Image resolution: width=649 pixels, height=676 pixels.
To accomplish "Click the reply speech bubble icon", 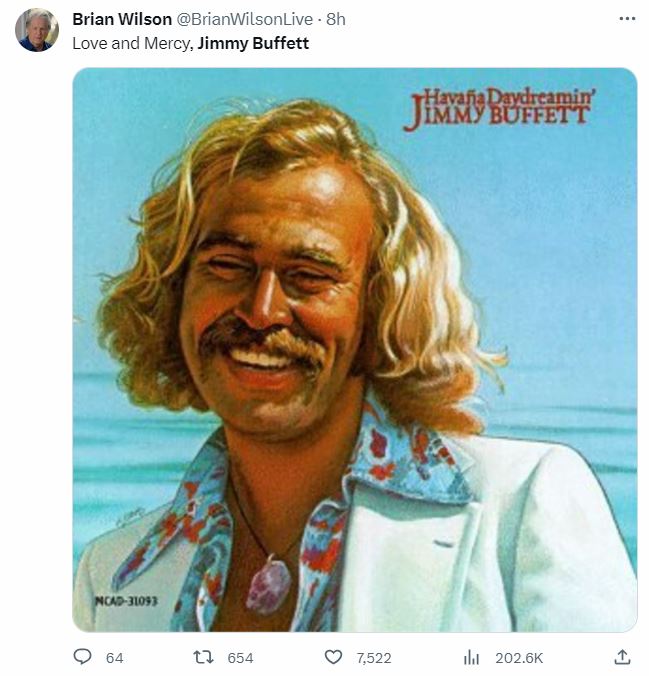I will [x=82, y=657].
